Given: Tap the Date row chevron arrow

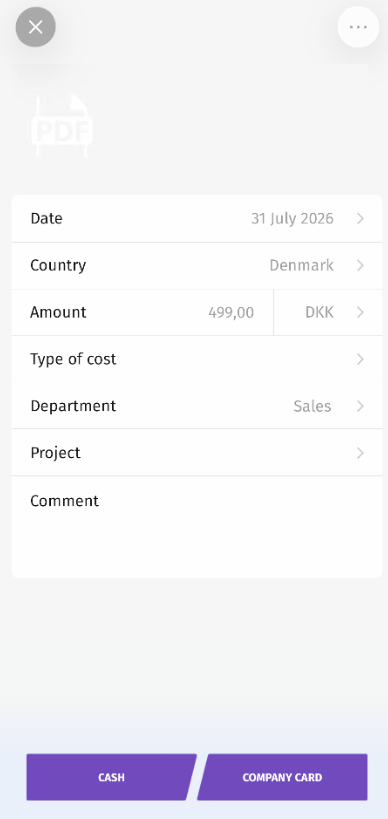Looking at the screenshot, I should click(x=360, y=218).
